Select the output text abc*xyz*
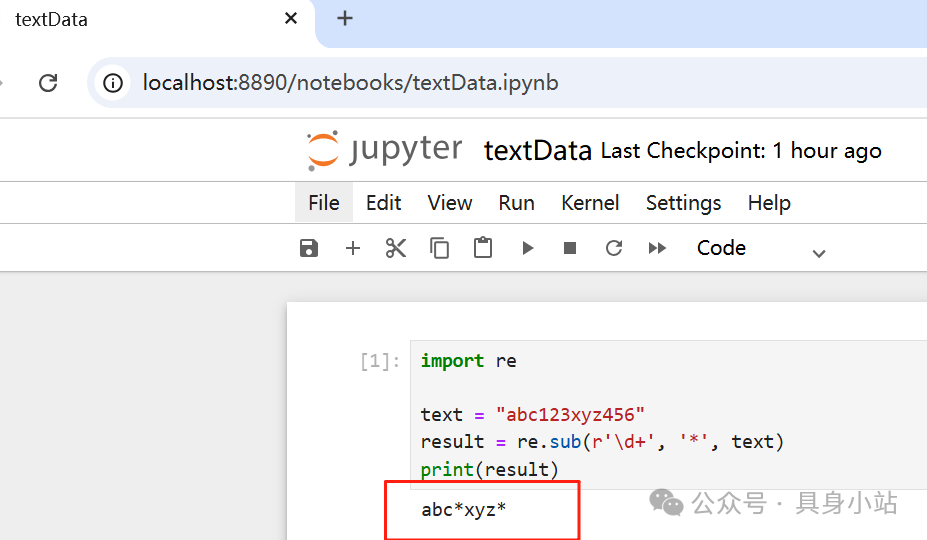This screenshot has height=540, width=927. 464,509
